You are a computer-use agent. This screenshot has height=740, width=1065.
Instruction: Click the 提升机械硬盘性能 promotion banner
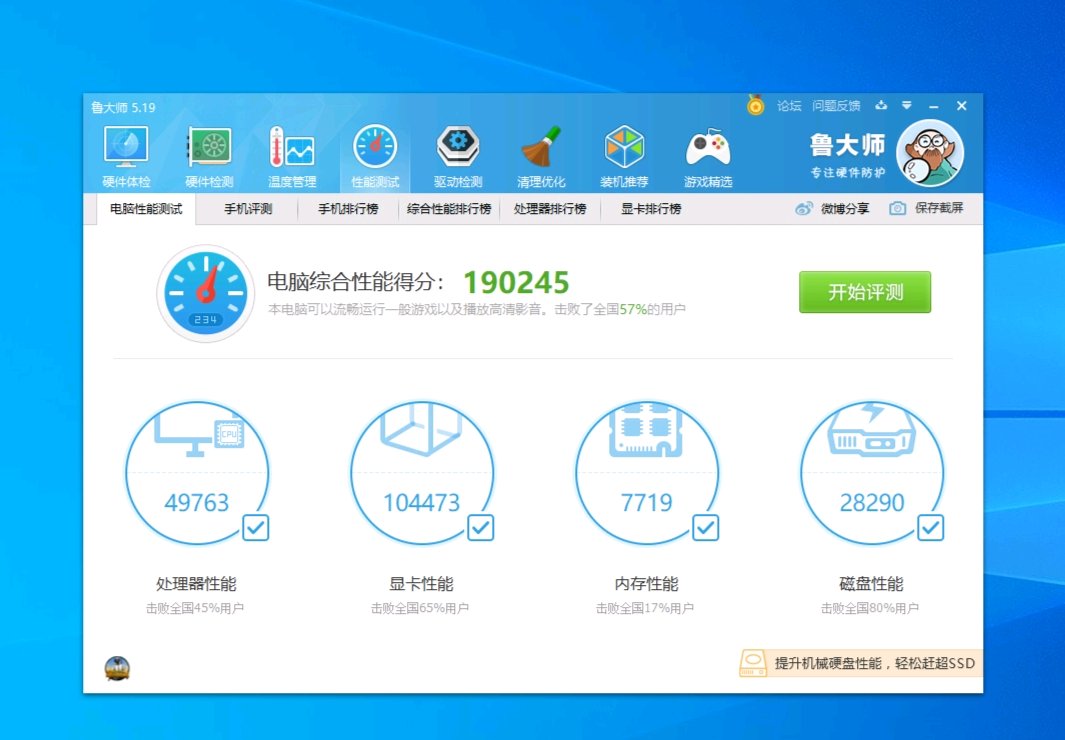[861, 663]
